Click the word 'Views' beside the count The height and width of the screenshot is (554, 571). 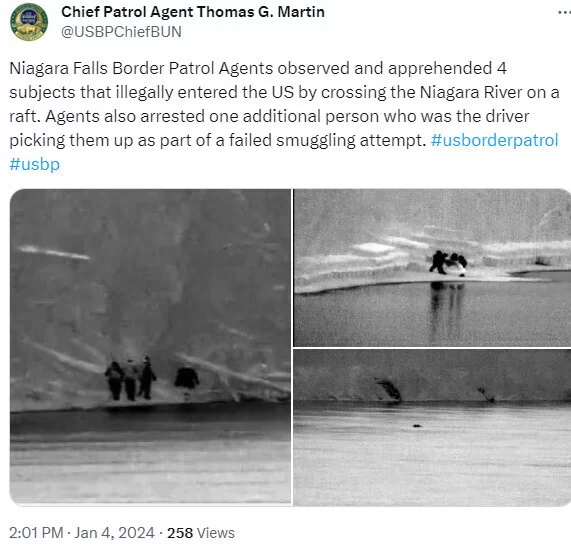(216, 533)
